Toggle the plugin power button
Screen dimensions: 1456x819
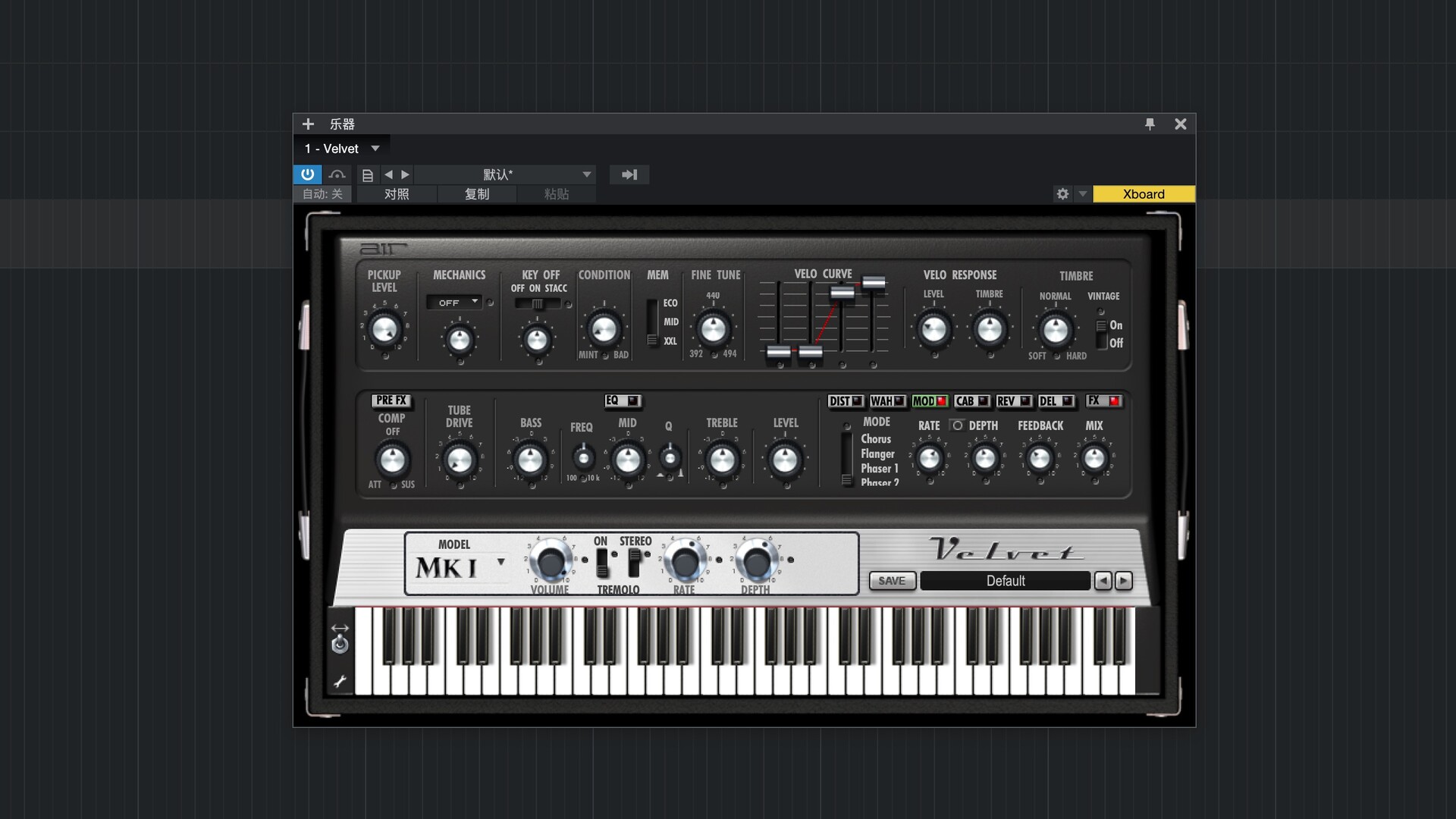(x=307, y=174)
